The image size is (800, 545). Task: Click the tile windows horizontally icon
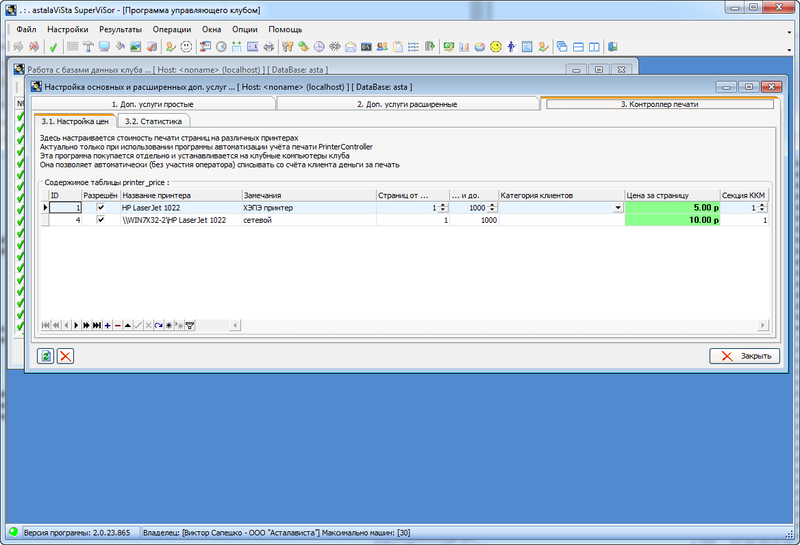coord(579,47)
